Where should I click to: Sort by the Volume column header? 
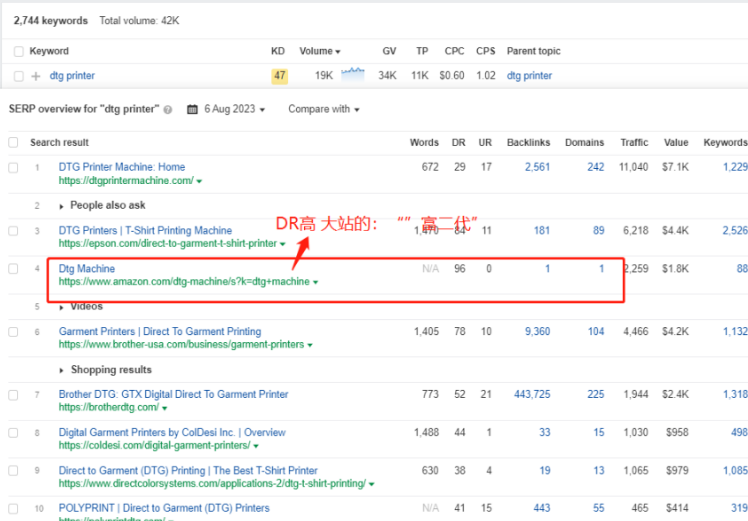tap(319, 51)
